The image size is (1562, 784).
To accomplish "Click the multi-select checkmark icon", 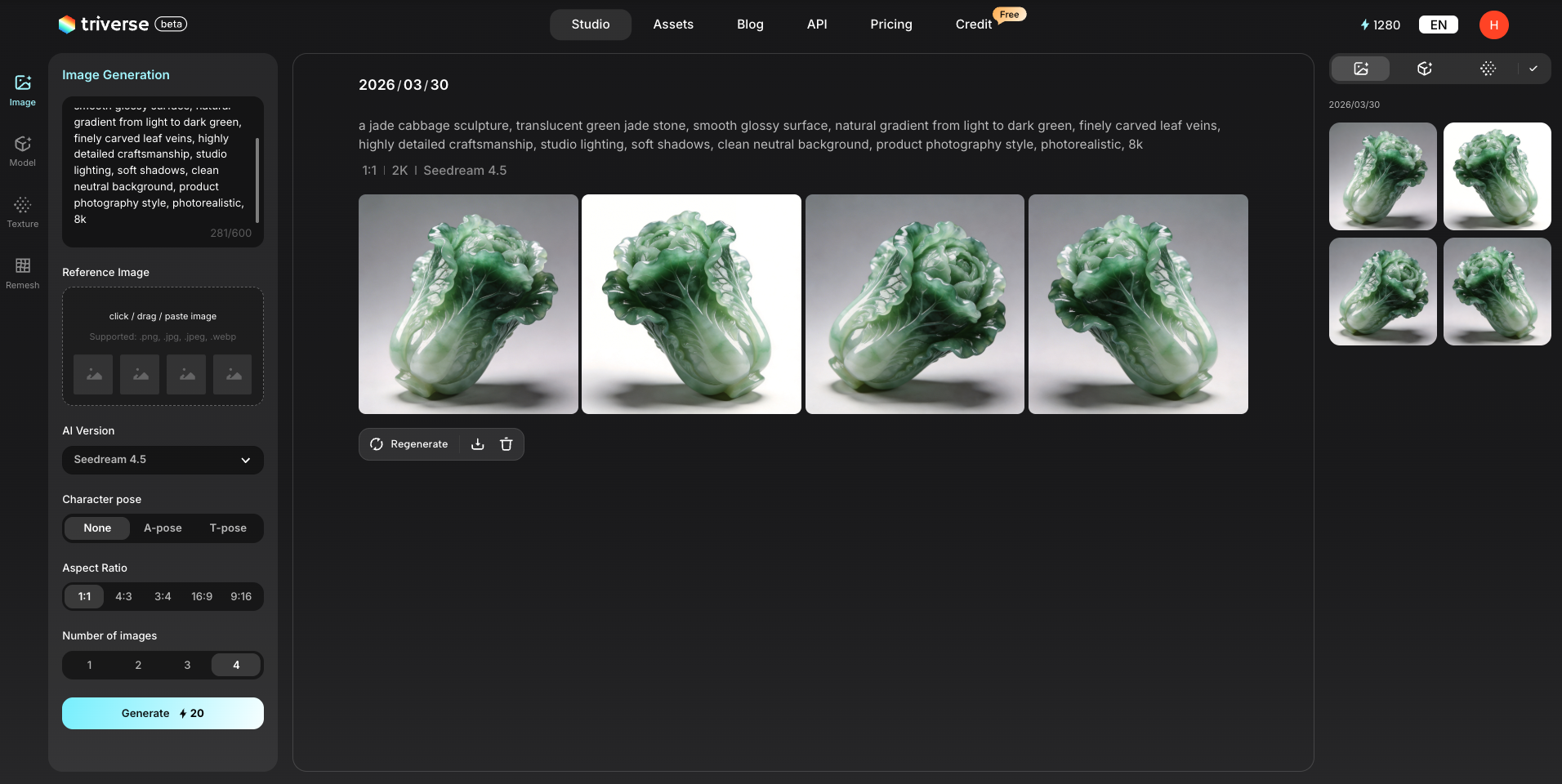I will [1533, 69].
